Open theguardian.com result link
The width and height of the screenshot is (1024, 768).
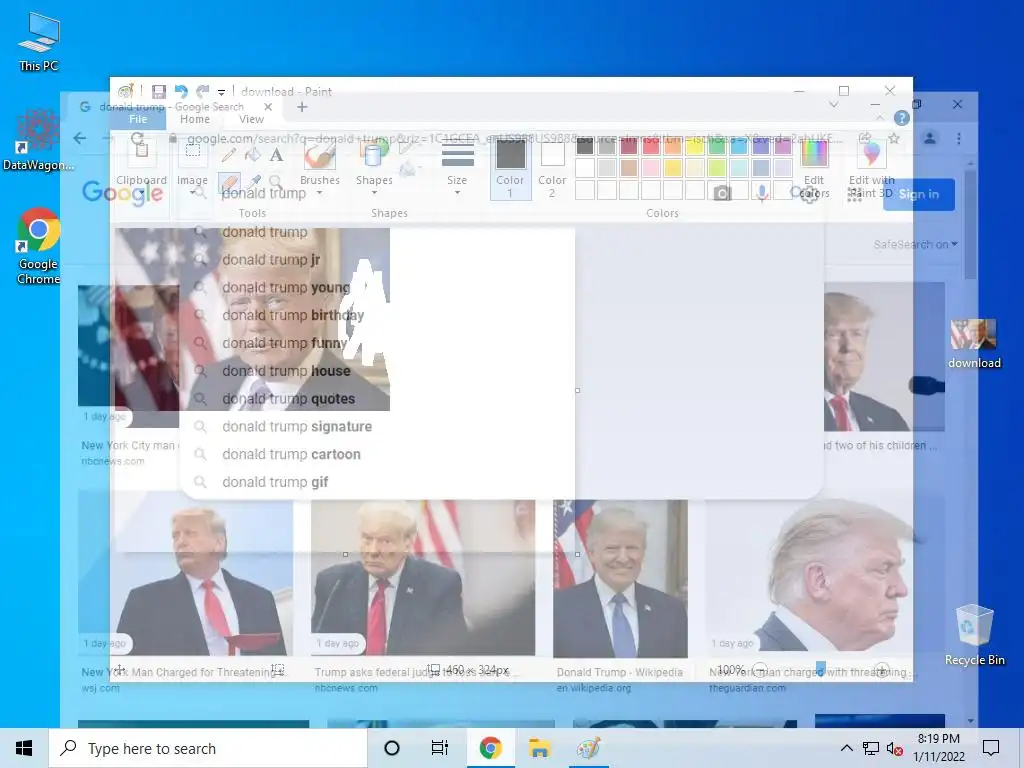pos(748,688)
